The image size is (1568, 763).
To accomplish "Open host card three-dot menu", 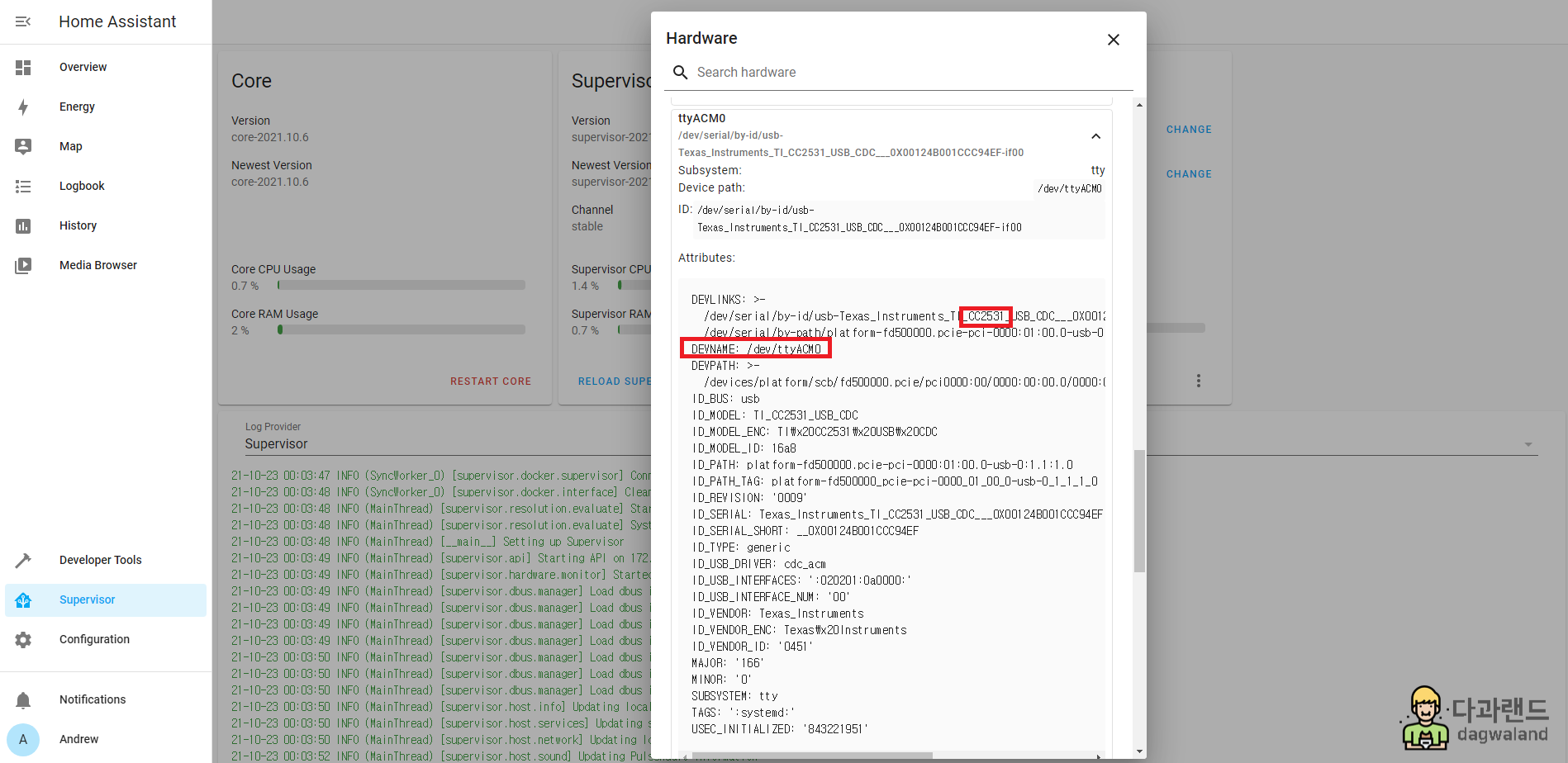I will (1199, 381).
